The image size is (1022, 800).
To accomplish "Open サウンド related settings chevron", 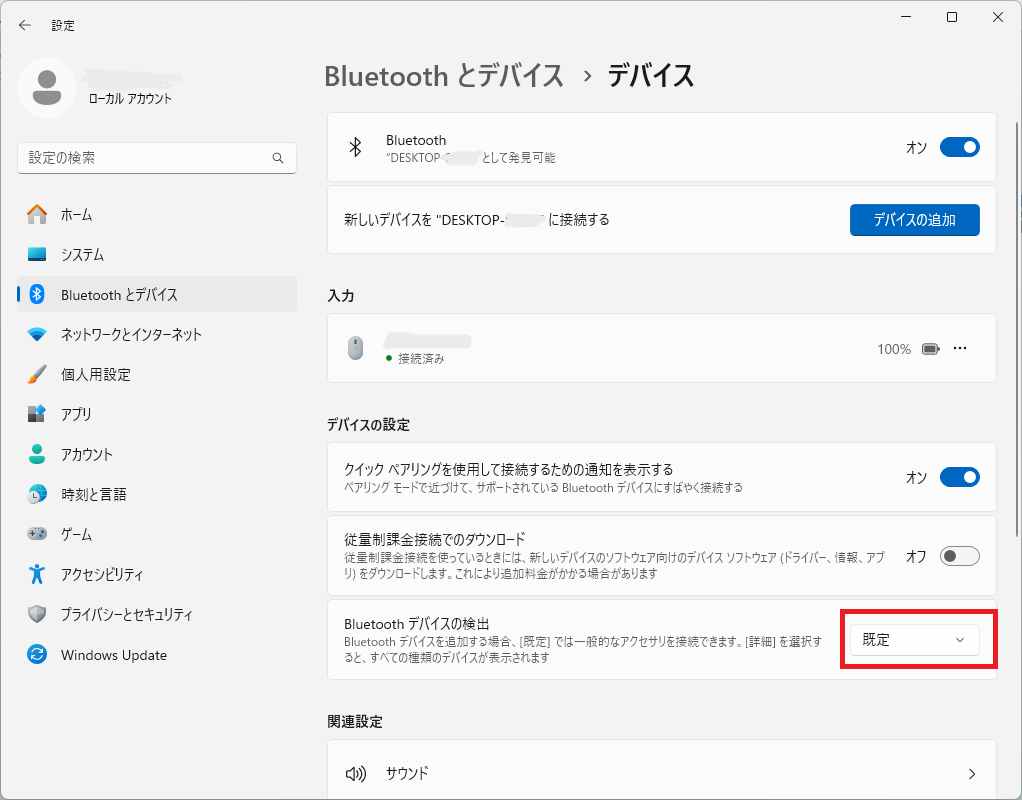I will (972, 774).
